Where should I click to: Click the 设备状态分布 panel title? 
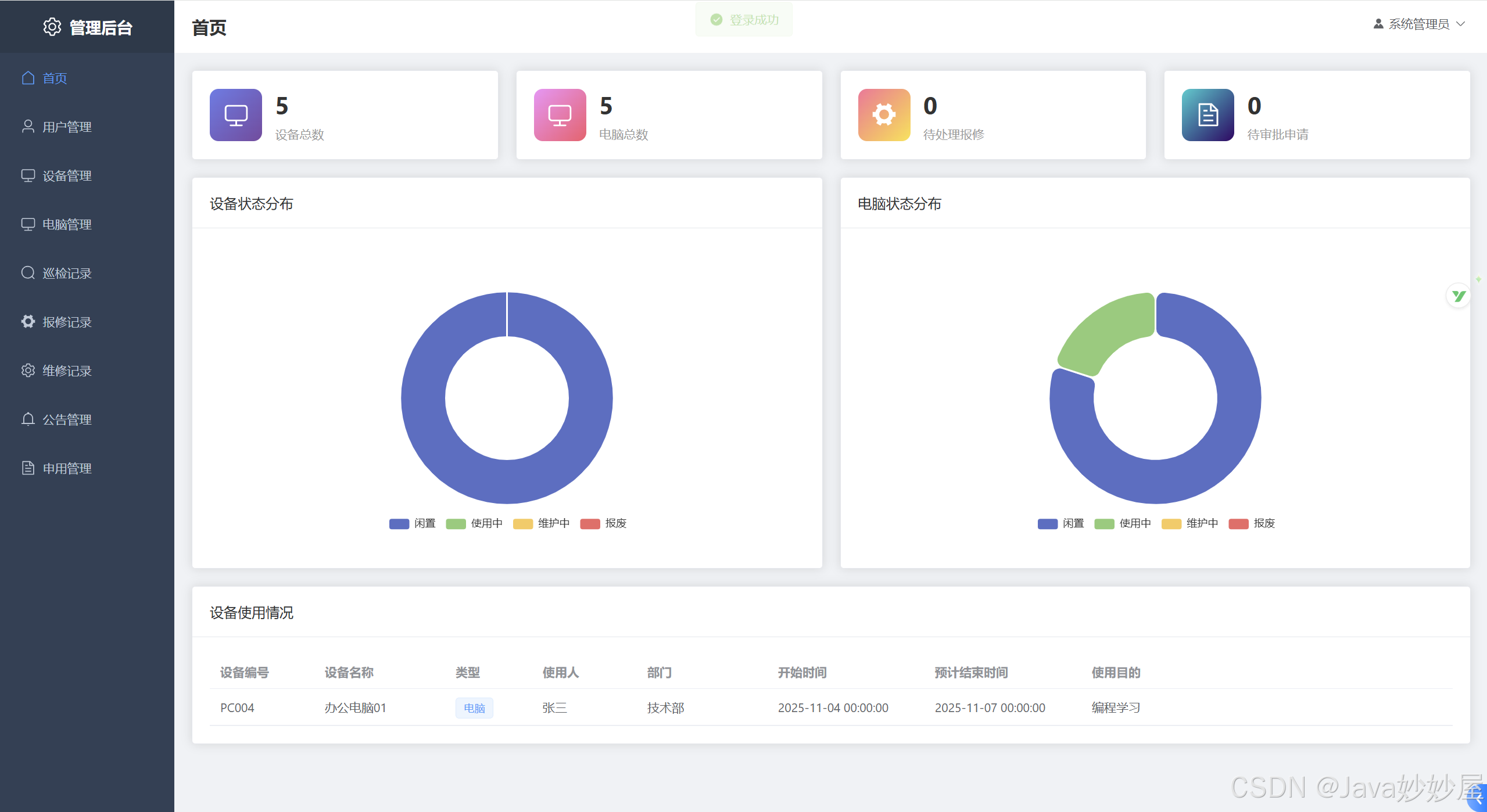pos(251,204)
